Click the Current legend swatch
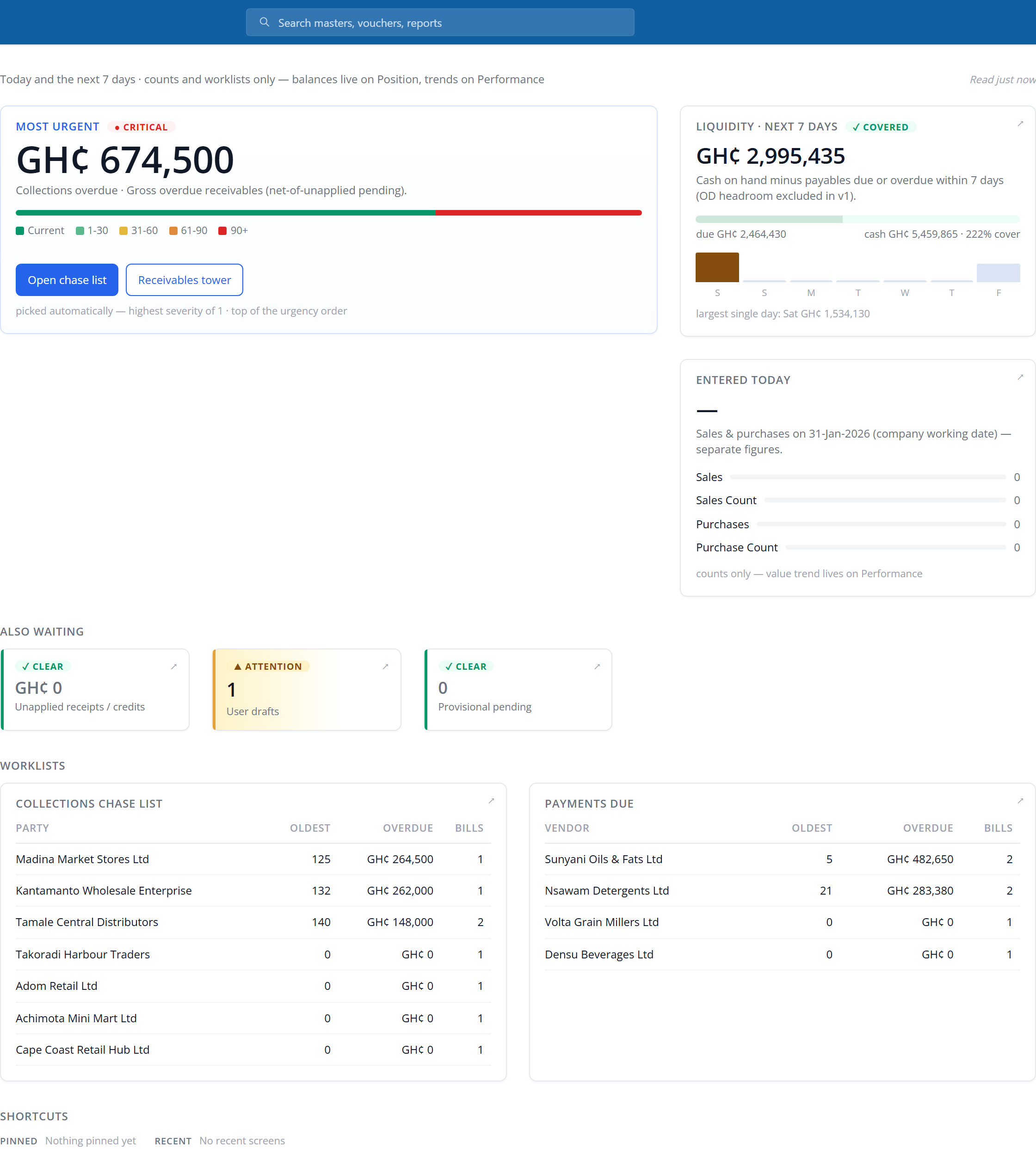1036x1149 pixels. click(x=20, y=231)
